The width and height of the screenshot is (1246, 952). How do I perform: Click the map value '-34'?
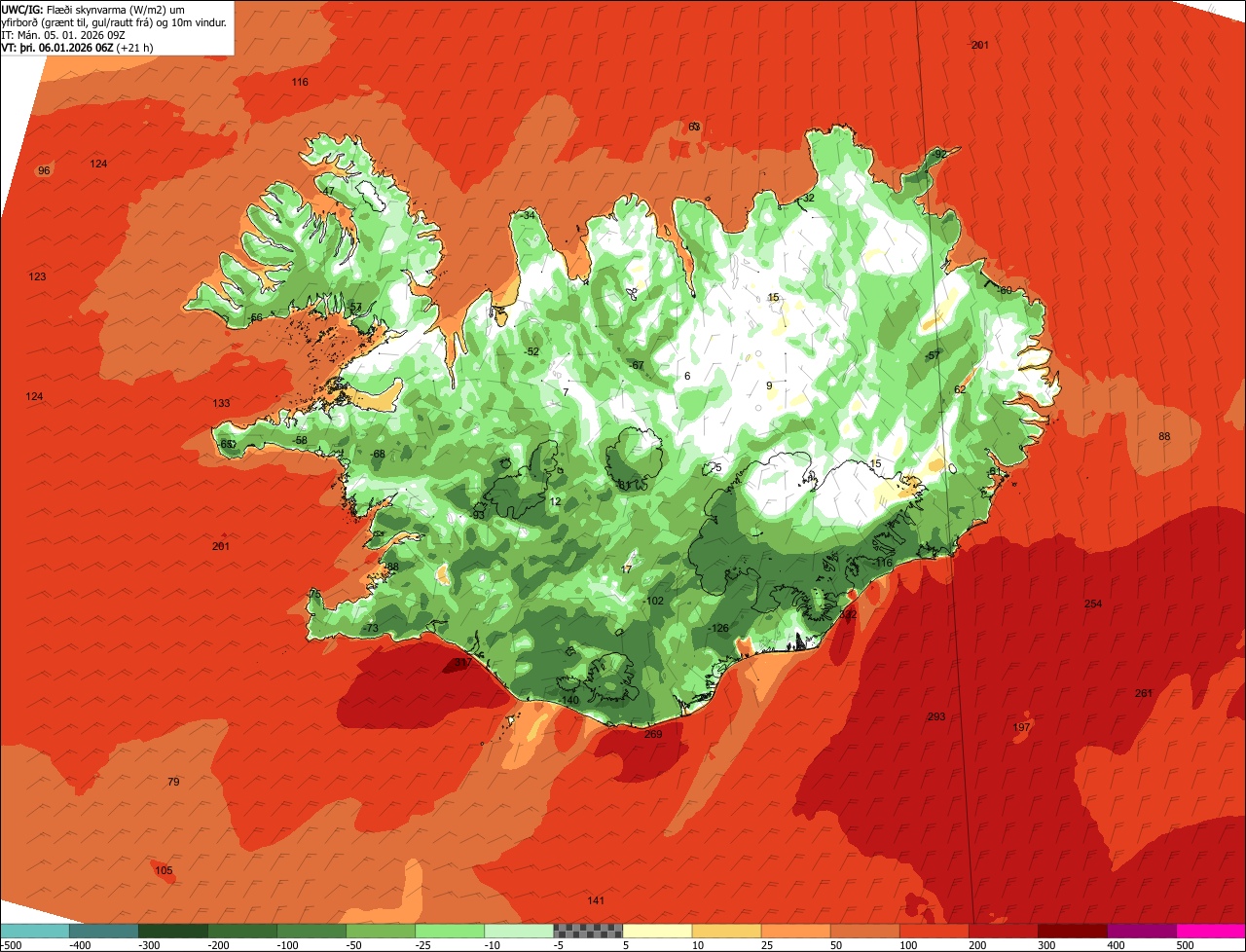(x=529, y=215)
